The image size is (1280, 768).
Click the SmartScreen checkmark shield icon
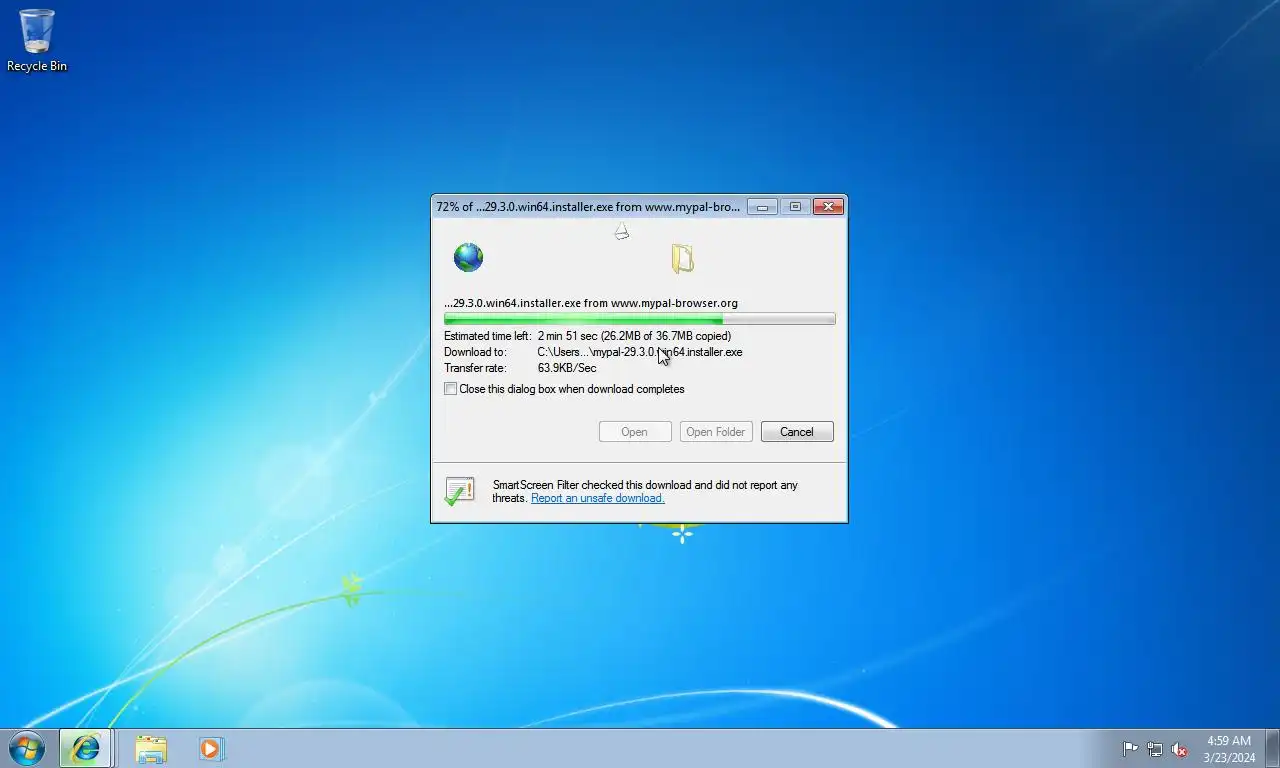coord(459,491)
